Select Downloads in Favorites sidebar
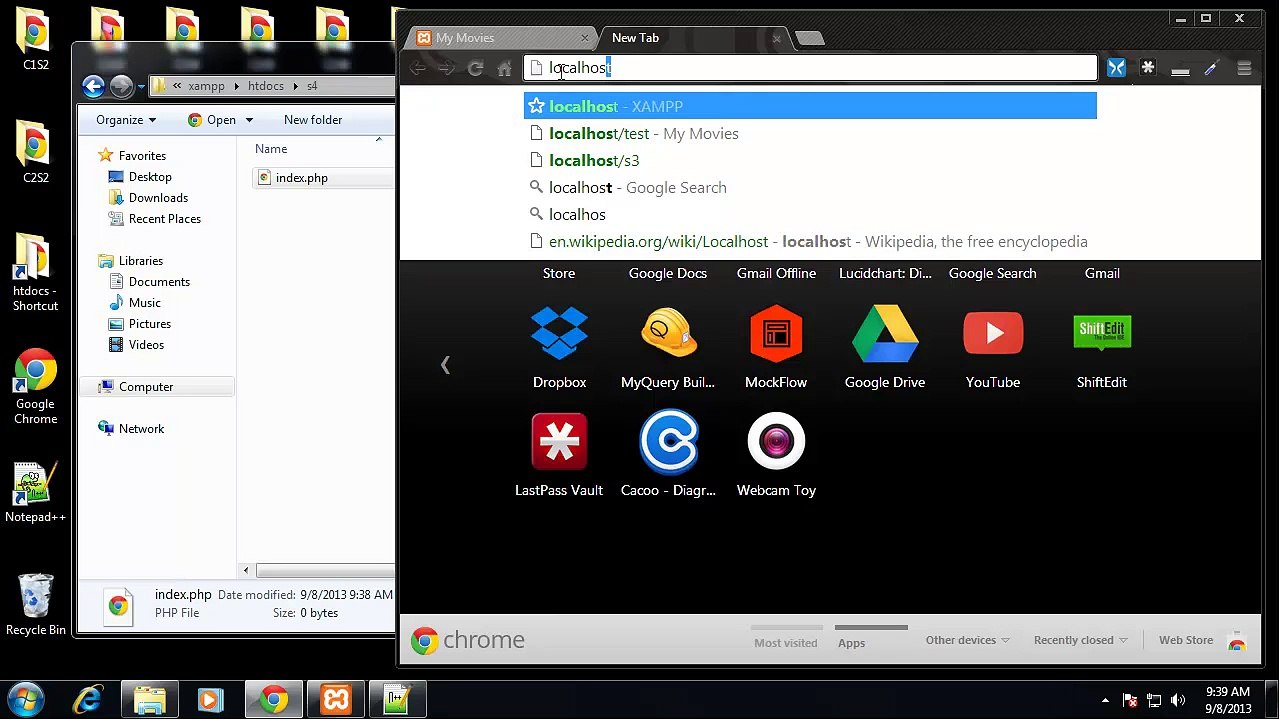 (158, 198)
